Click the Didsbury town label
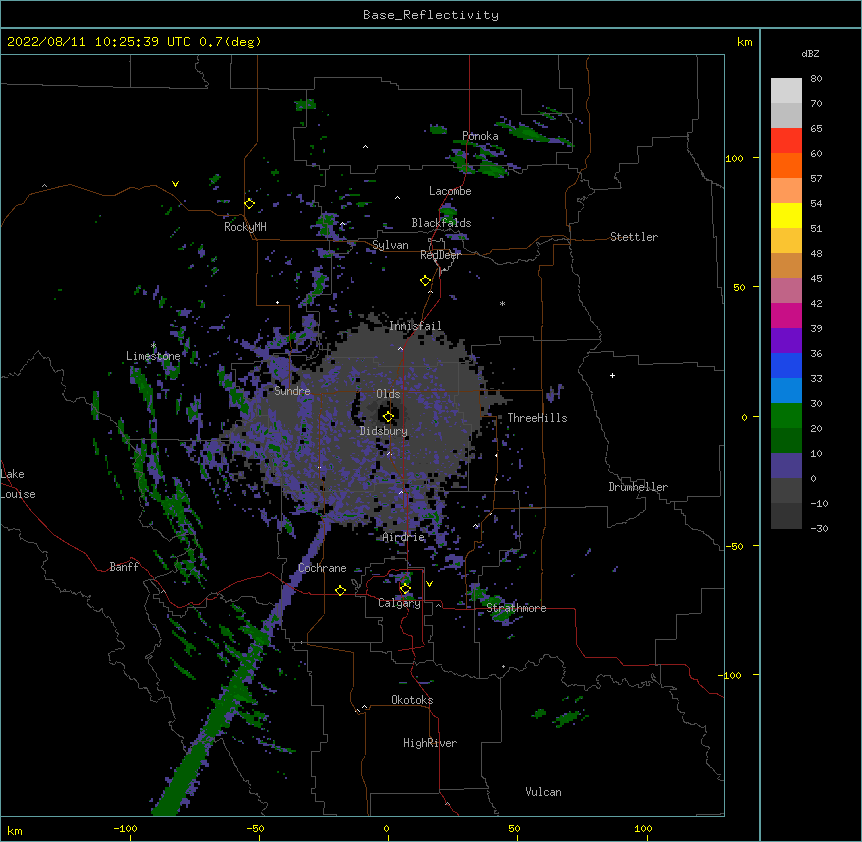Screen dimensions: 862x842 (x=384, y=431)
